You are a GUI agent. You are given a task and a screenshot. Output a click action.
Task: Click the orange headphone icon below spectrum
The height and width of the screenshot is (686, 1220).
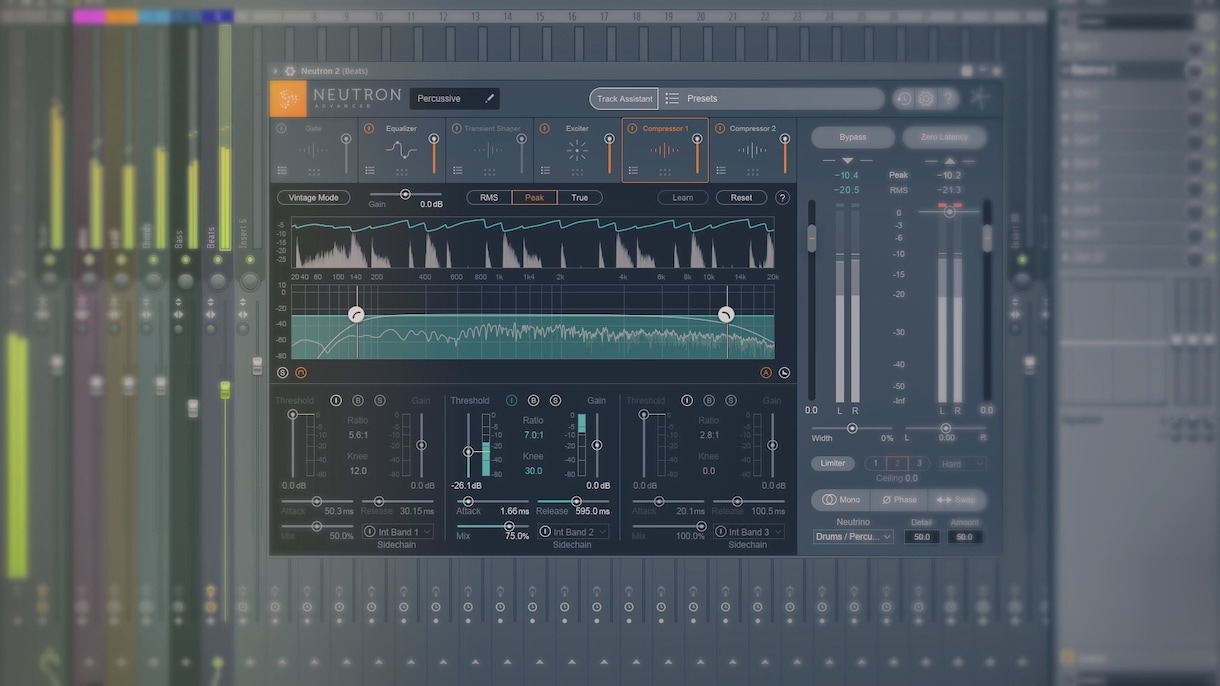tap(301, 373)
